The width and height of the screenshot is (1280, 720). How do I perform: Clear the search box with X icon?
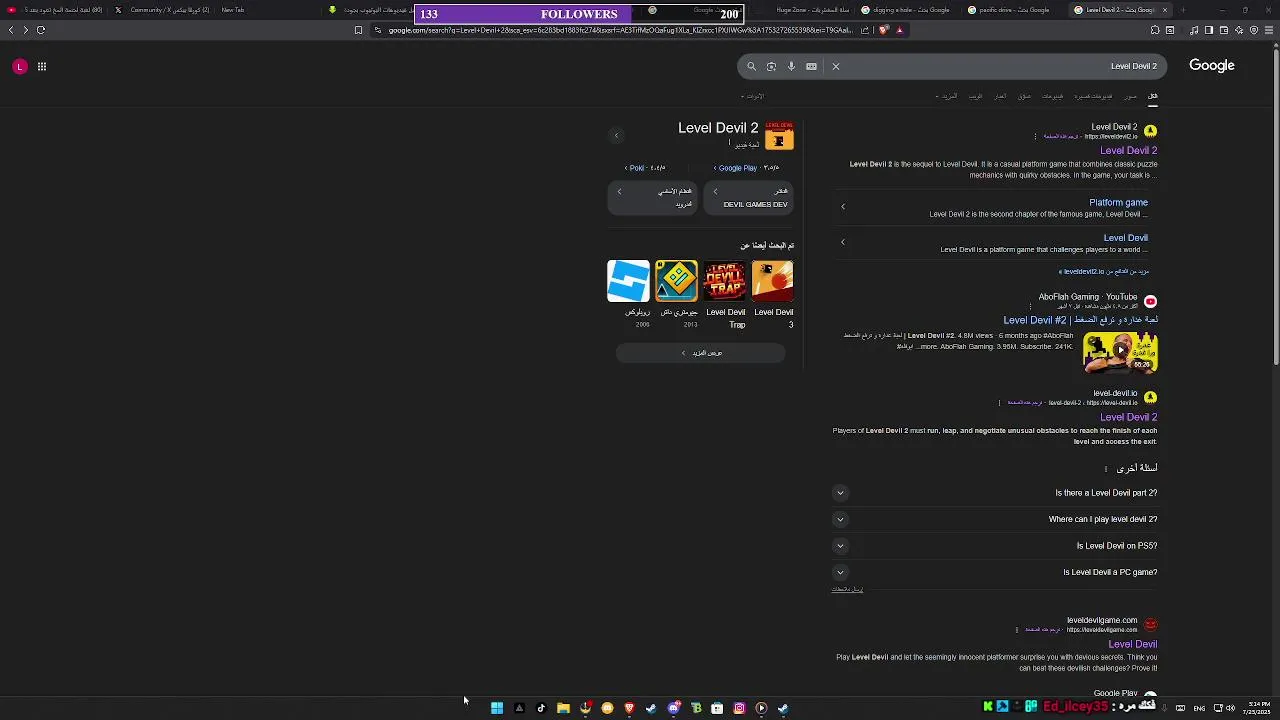[x=836, y=67]
